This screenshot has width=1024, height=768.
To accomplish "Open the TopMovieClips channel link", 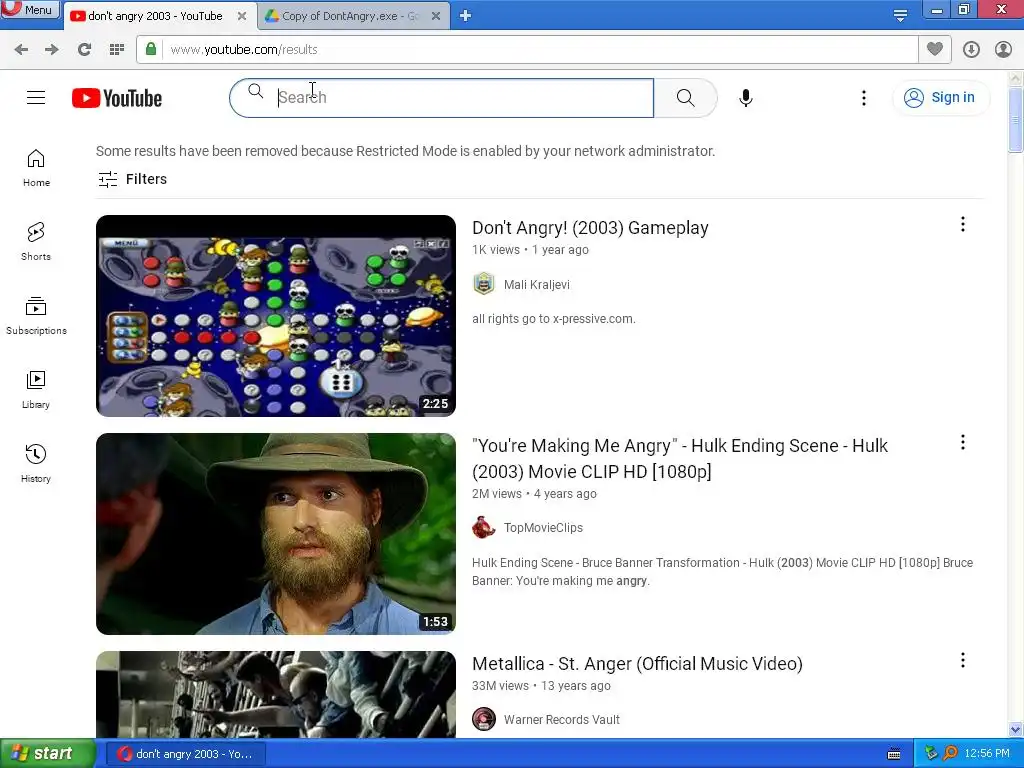I will click(x=543, y=528).
